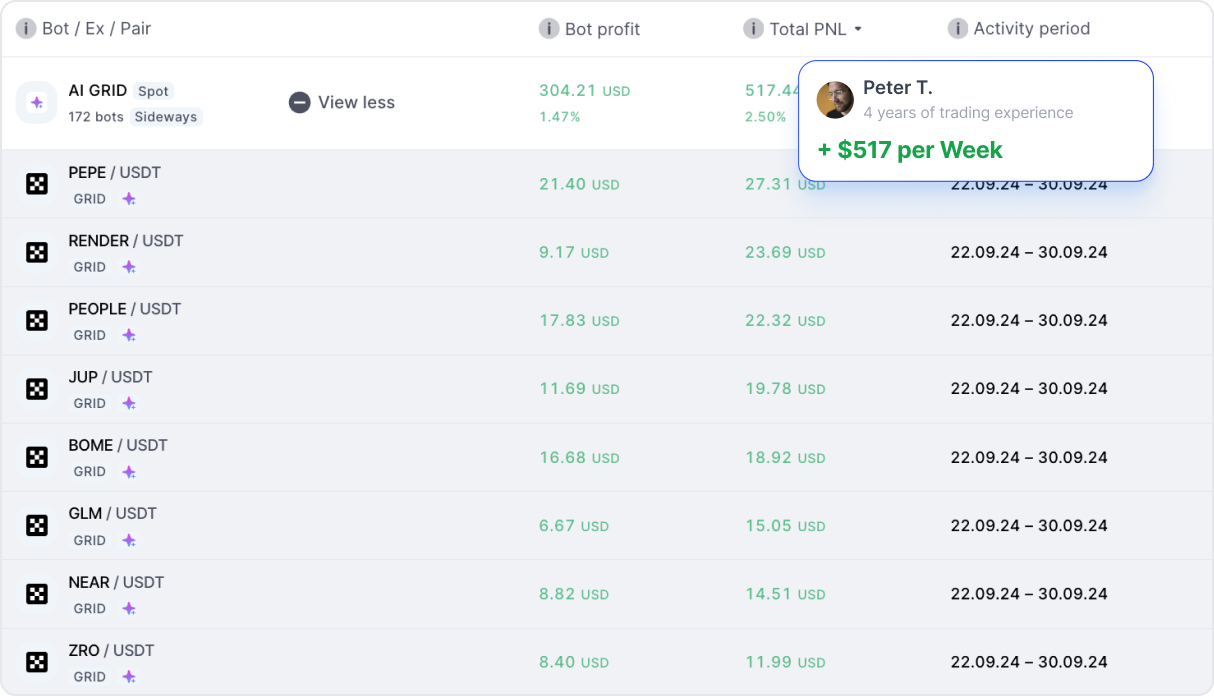Click the info icon beside Activity period
This screenshot has height=696, width=1214.
coord(958,28)
